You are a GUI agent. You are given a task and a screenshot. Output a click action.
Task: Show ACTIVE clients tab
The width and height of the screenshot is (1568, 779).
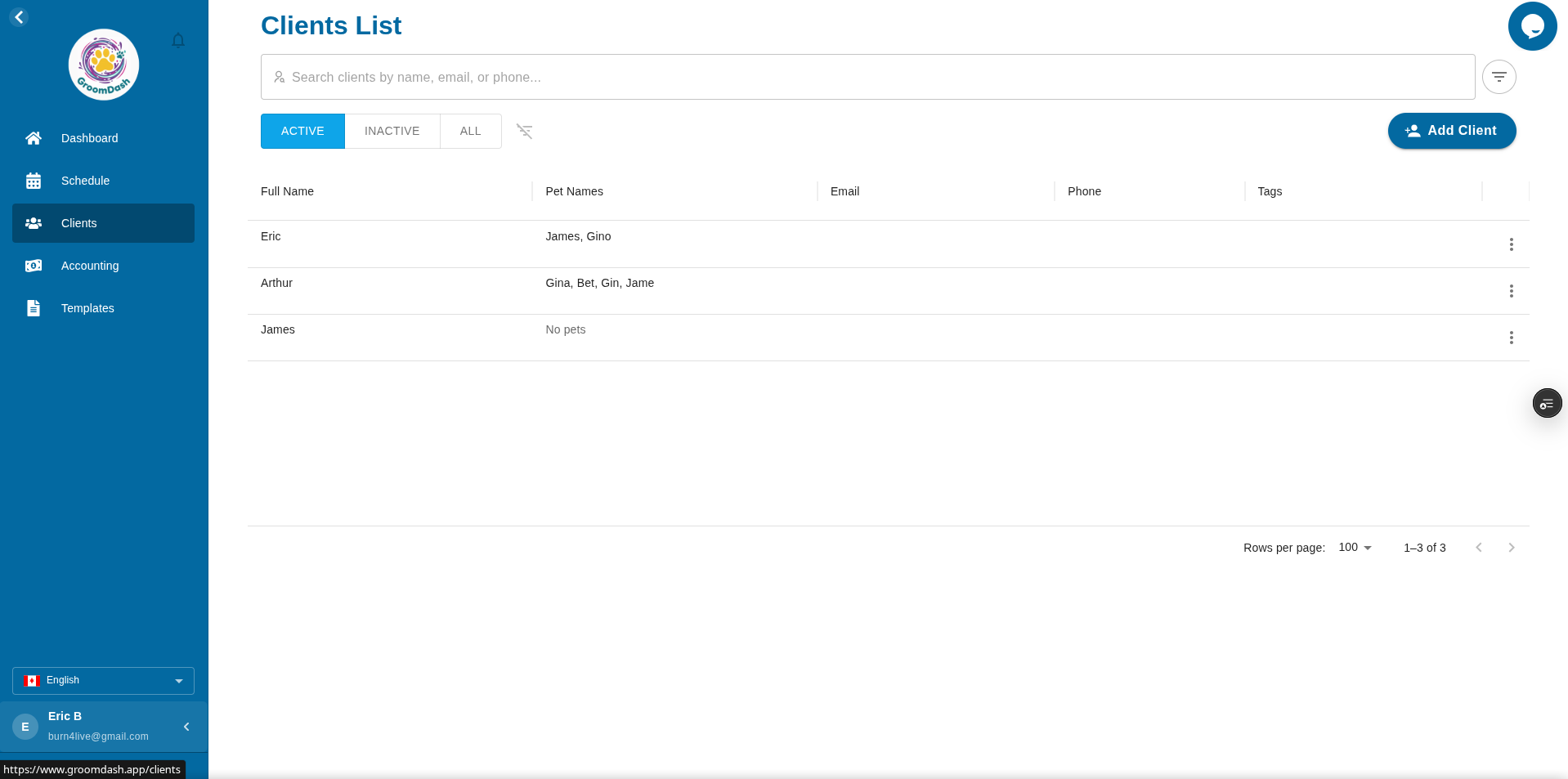point(302,131)
